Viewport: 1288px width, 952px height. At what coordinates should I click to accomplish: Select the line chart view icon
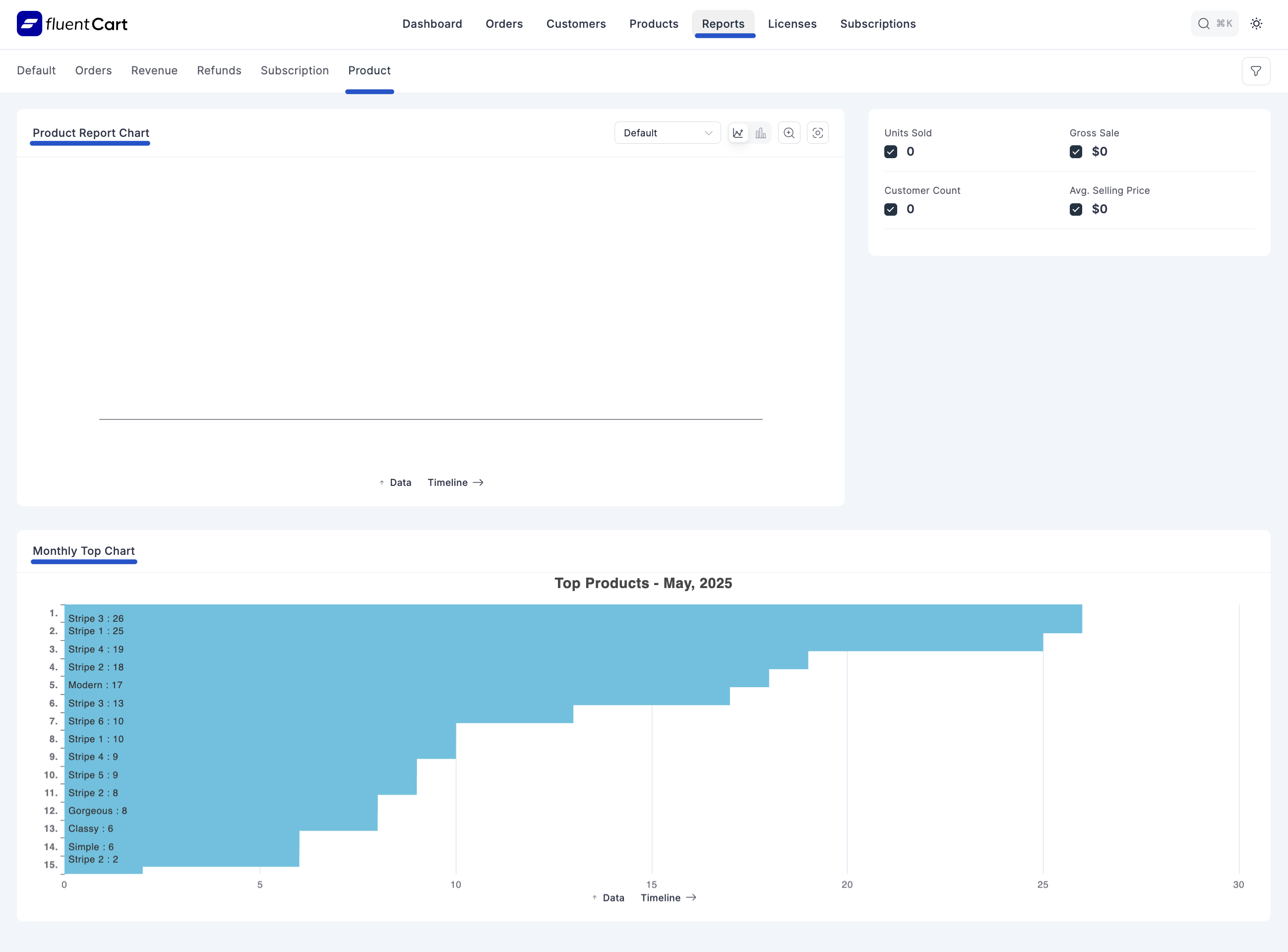tap(738, 132)
